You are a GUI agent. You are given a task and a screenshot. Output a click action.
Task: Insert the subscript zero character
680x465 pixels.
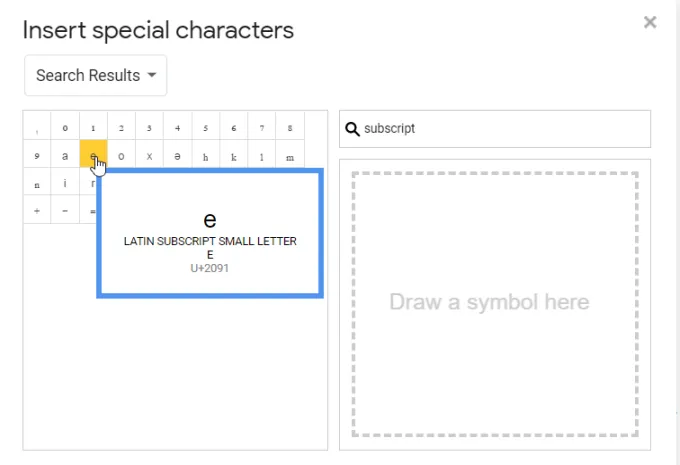(x=65, y=128)
